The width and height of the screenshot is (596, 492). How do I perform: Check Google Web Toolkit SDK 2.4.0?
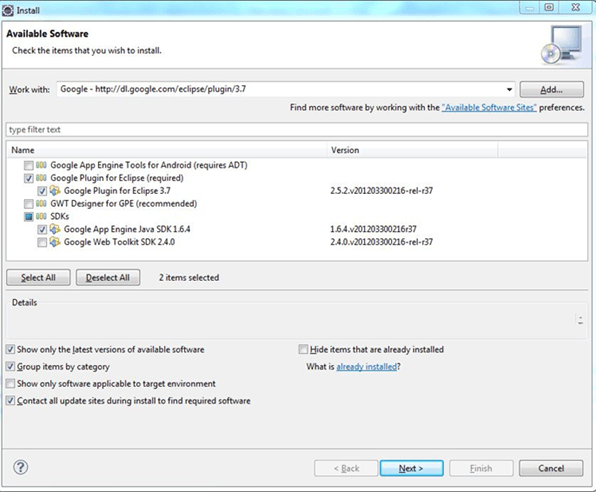(x=42, y=242)
